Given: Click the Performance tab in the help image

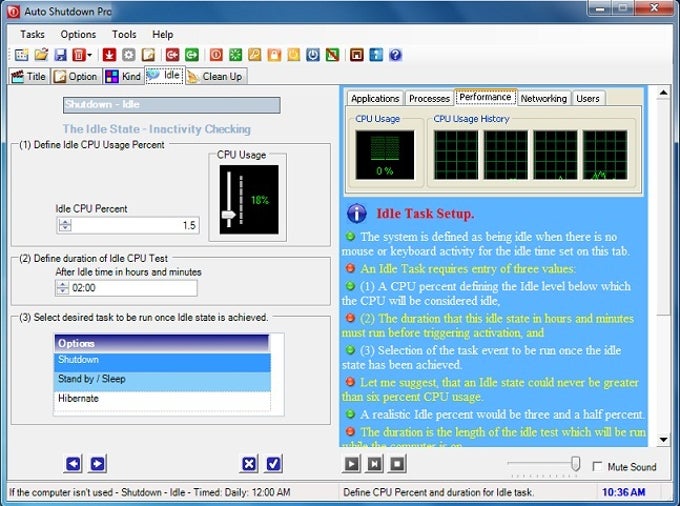Looking at the screenshot, I should click(485, 97).
